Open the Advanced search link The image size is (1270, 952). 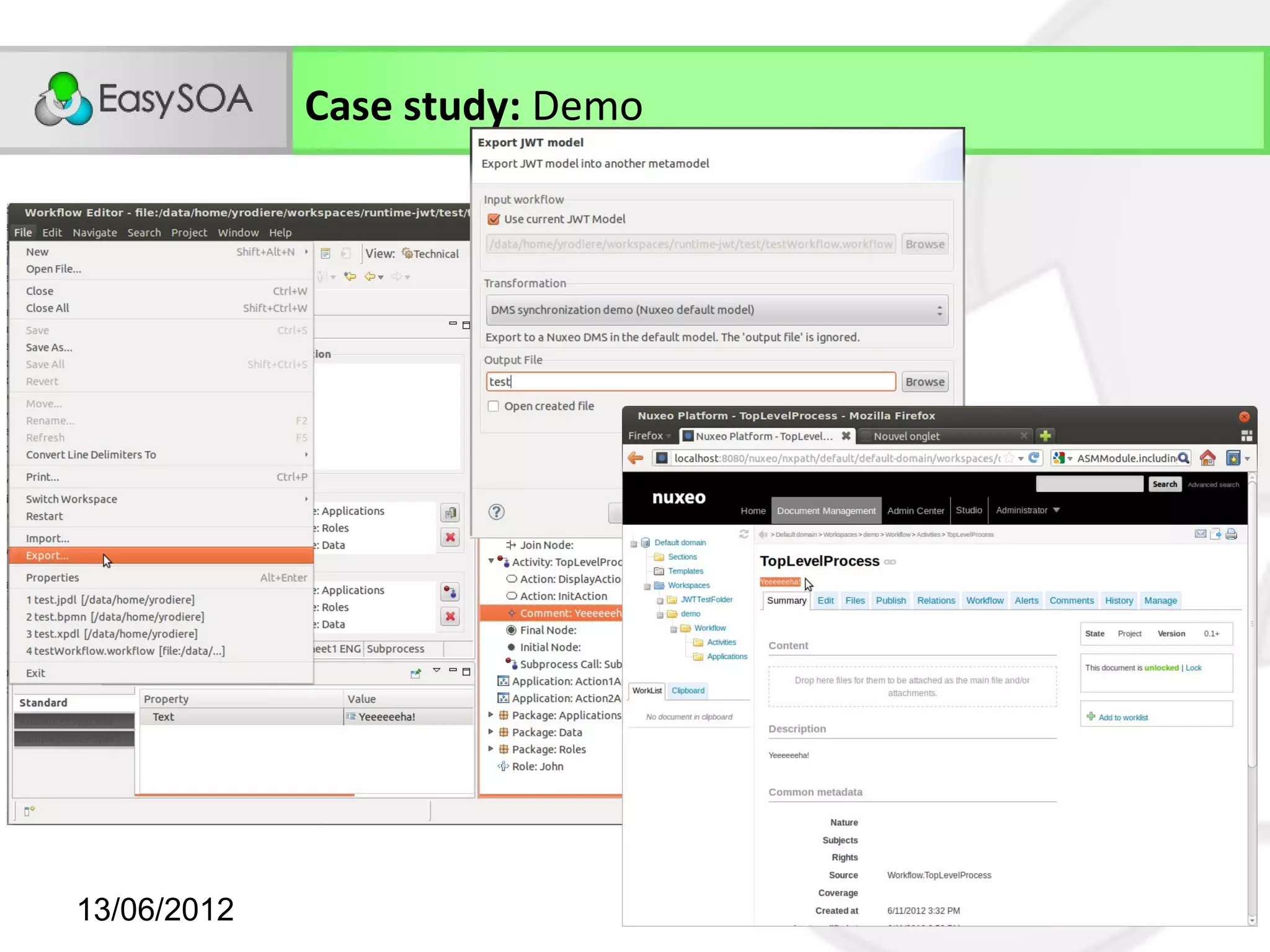point(1213,485)
